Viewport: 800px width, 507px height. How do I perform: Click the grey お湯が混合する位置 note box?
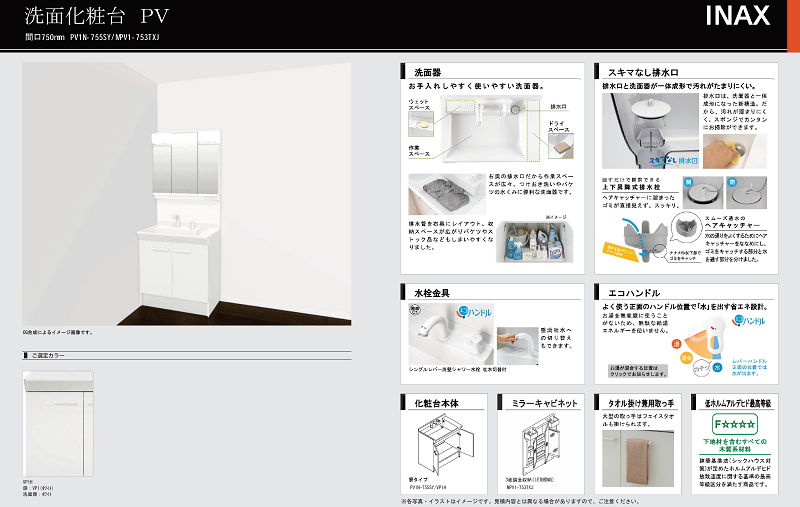coord(638,371)
